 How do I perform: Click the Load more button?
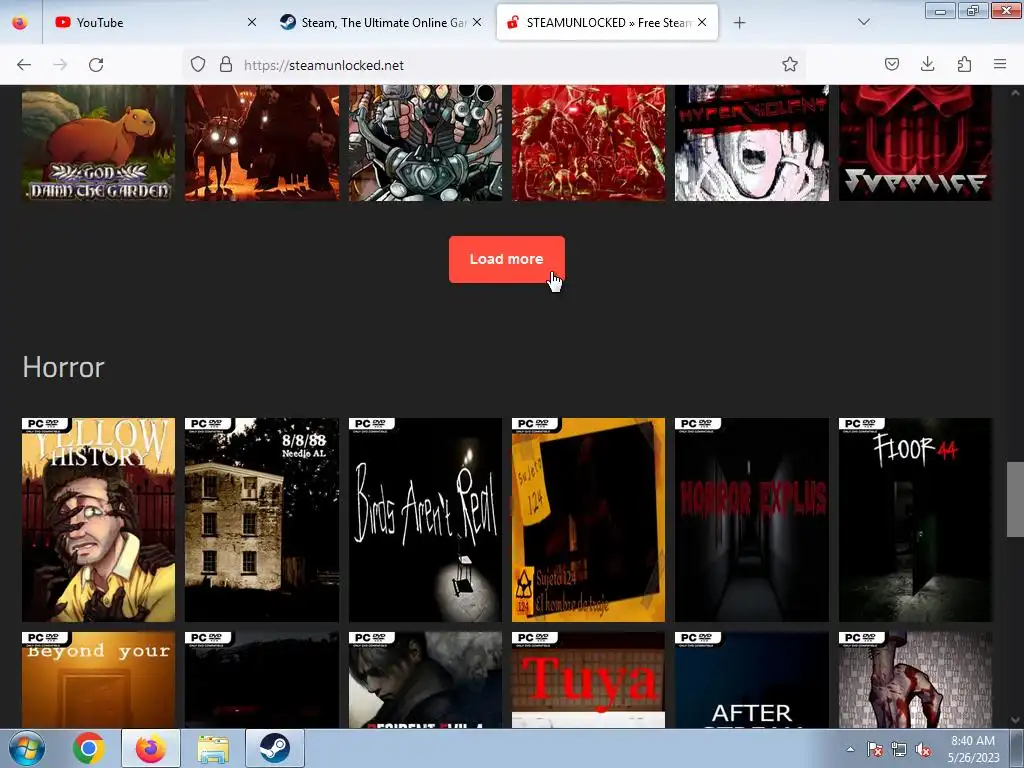click(x=507, y=259)
